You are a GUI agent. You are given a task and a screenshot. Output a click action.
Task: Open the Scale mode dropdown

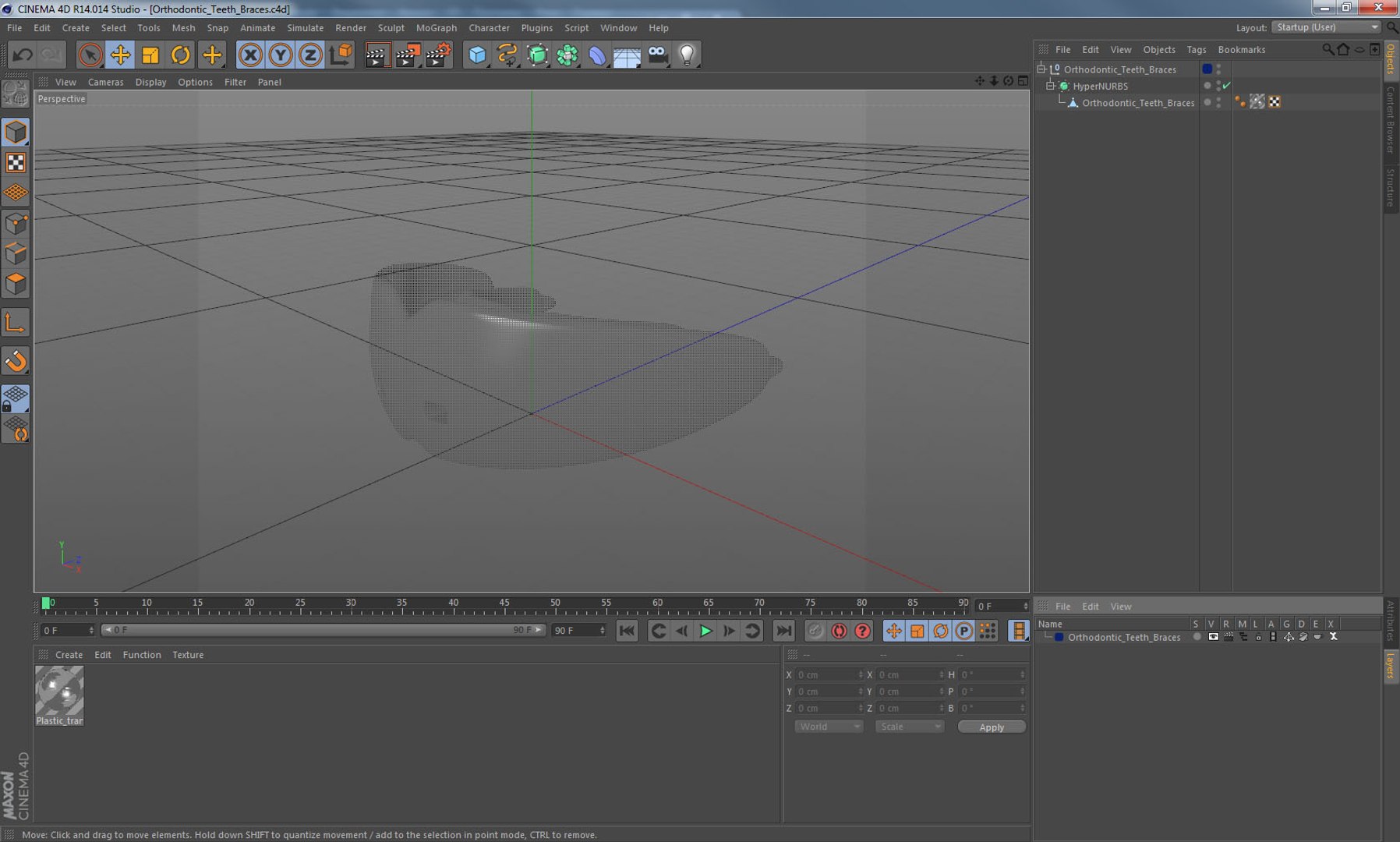tap(909, 727)
